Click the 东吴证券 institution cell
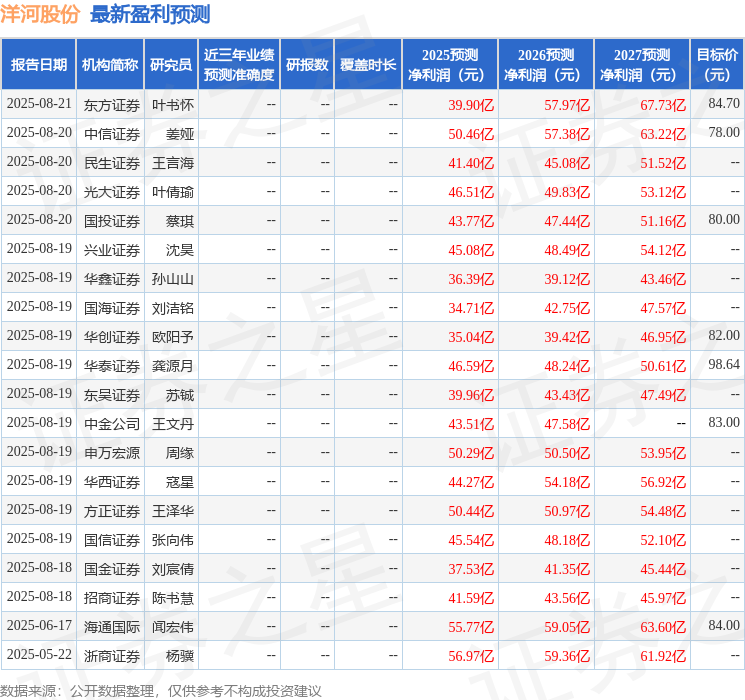745x700 pixels. point(112,395)
